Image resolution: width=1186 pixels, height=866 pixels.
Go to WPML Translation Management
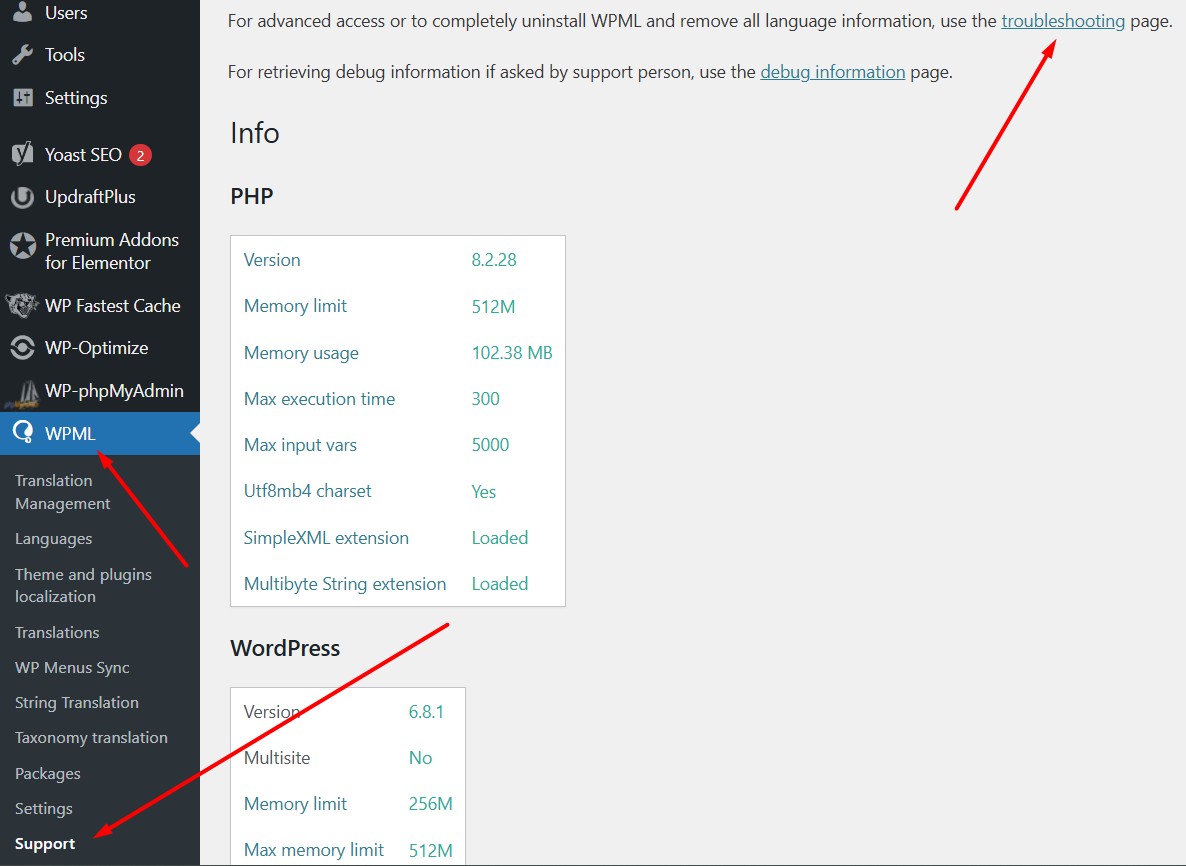click(x=63, y=492)
